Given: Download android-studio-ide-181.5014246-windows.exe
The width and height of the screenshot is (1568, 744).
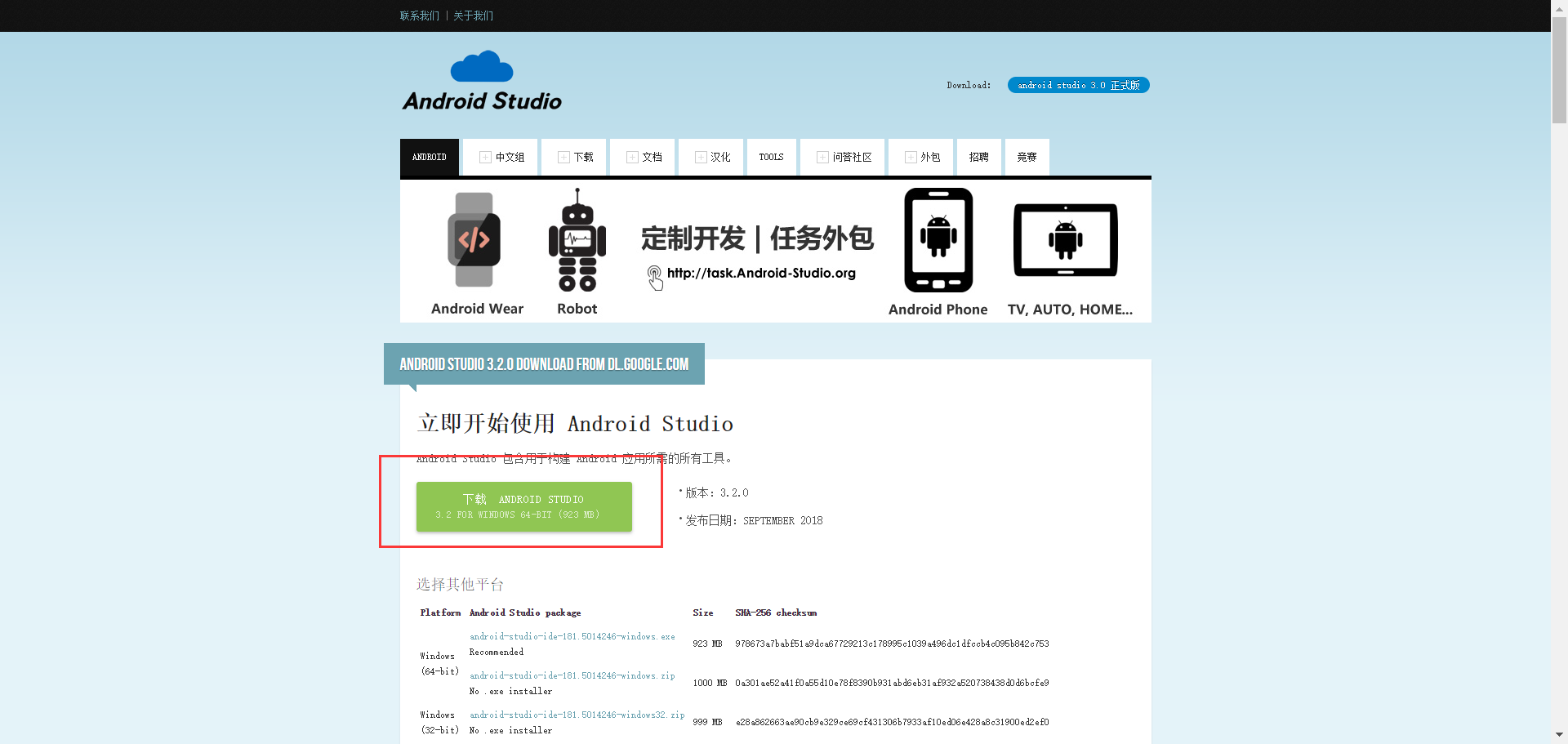Looking at the screenshot, I should (x=572, y=636).
